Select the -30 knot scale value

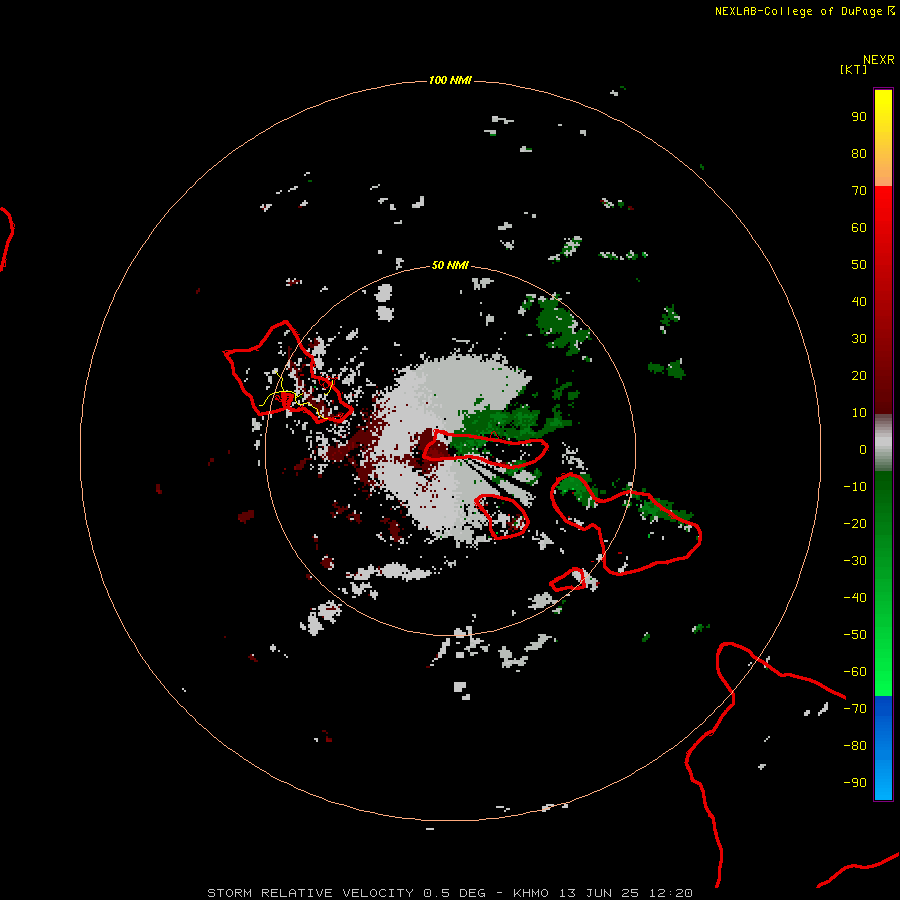pyautogui.click(x=855, y=561)
